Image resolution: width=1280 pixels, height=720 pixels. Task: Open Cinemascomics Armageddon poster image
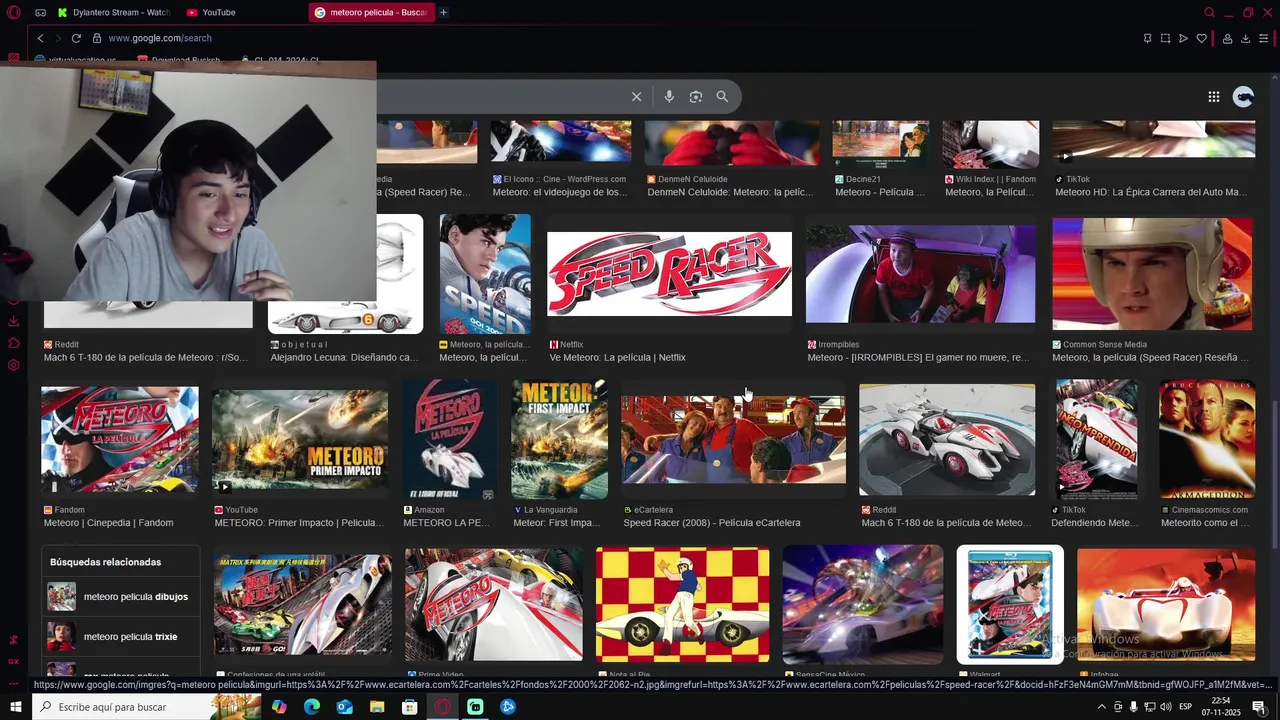point(1207,439)
